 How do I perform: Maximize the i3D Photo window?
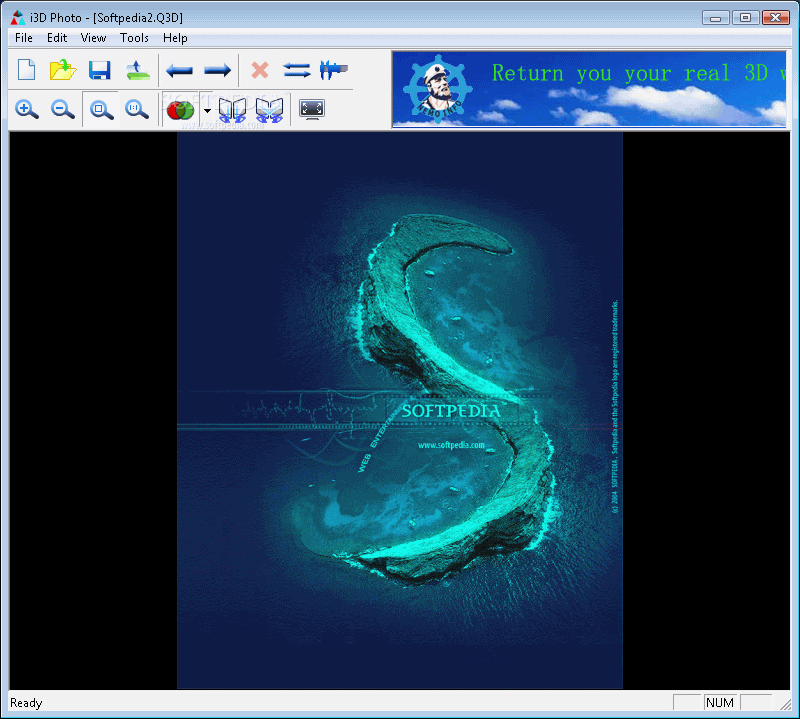pyautogui.click(x=745, y=18)
